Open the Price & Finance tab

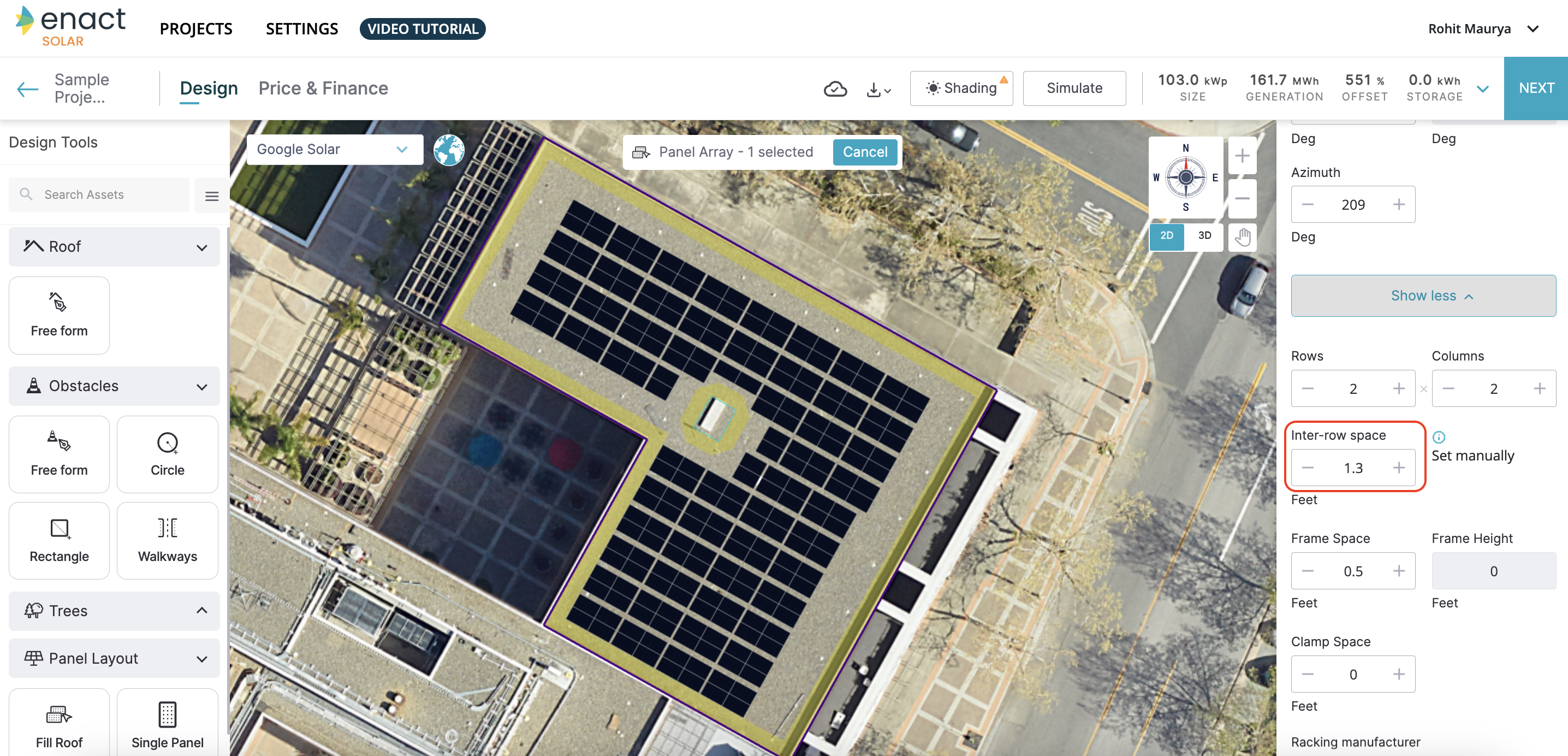[x=323, y=88]
